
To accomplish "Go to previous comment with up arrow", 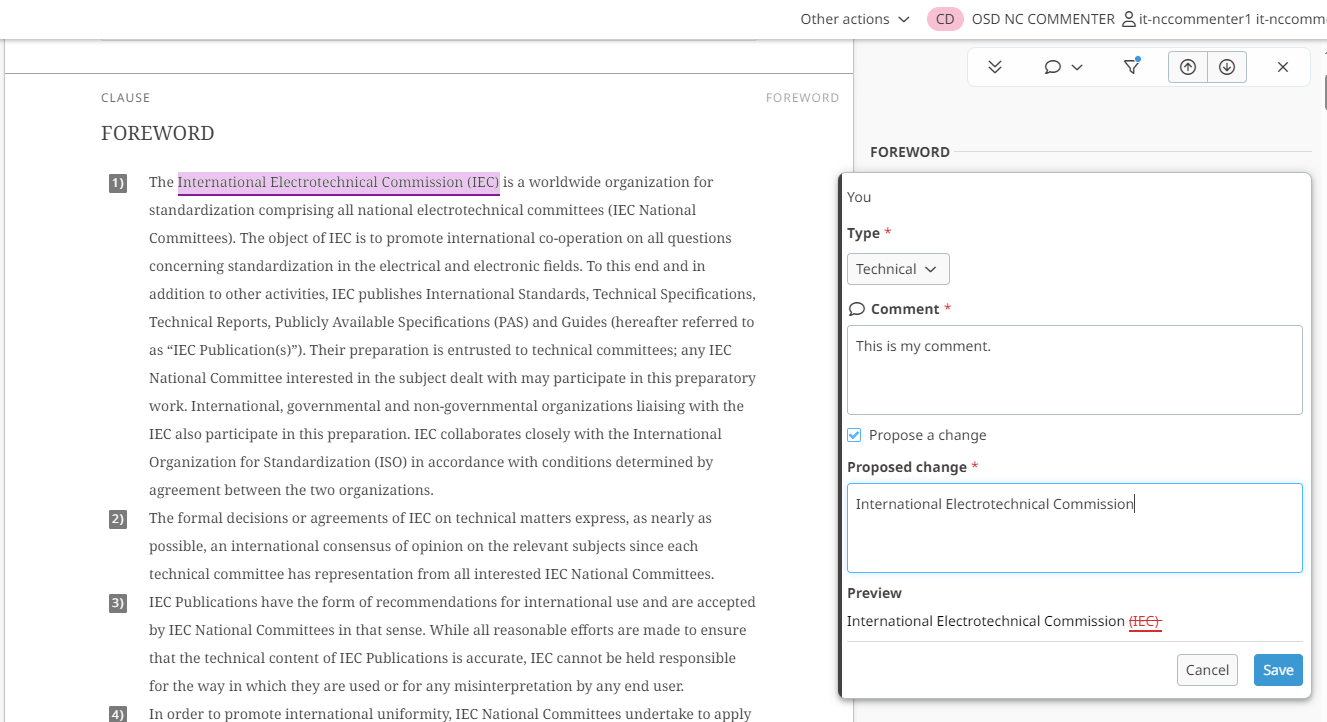I will tap(1187, 67).
